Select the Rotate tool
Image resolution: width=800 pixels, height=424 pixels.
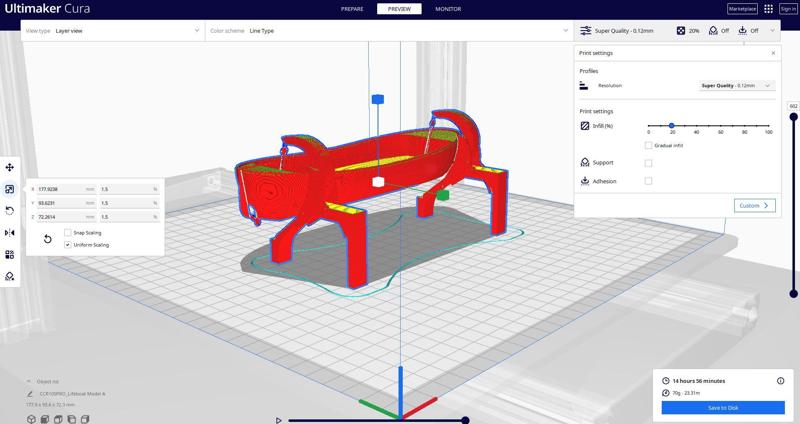(9, 211)
